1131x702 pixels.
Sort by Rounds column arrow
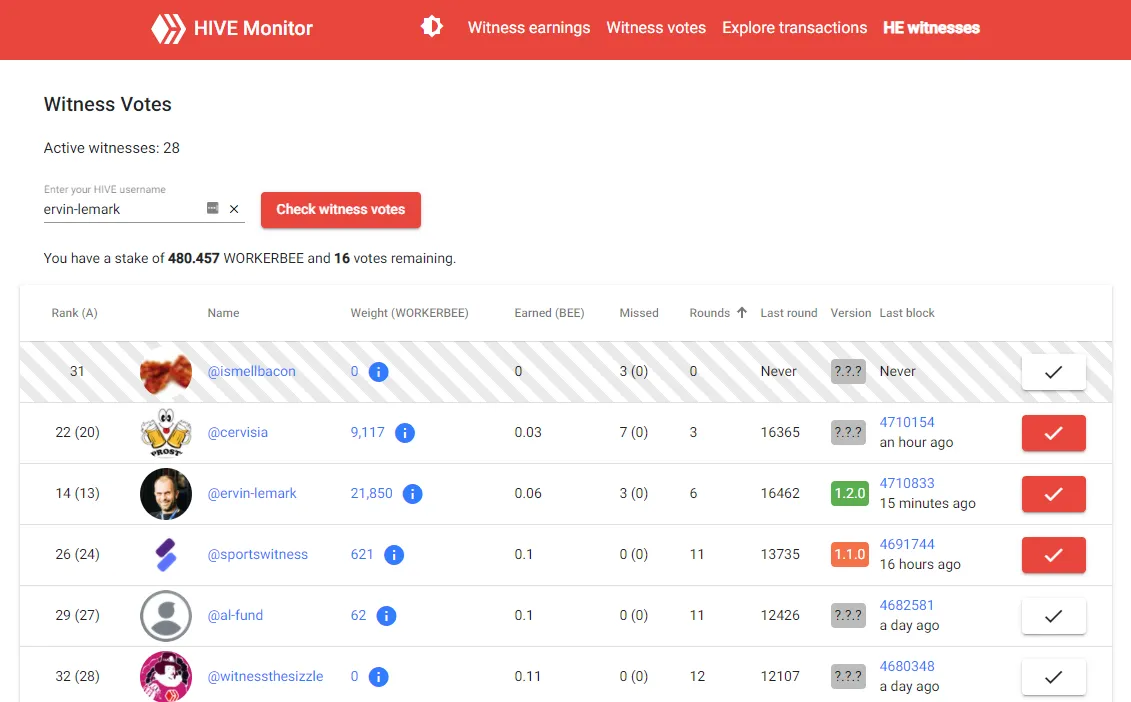point(742,313)
